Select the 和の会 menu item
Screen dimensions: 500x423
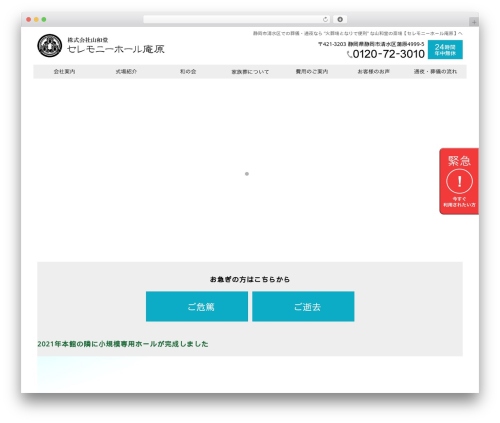188,72
